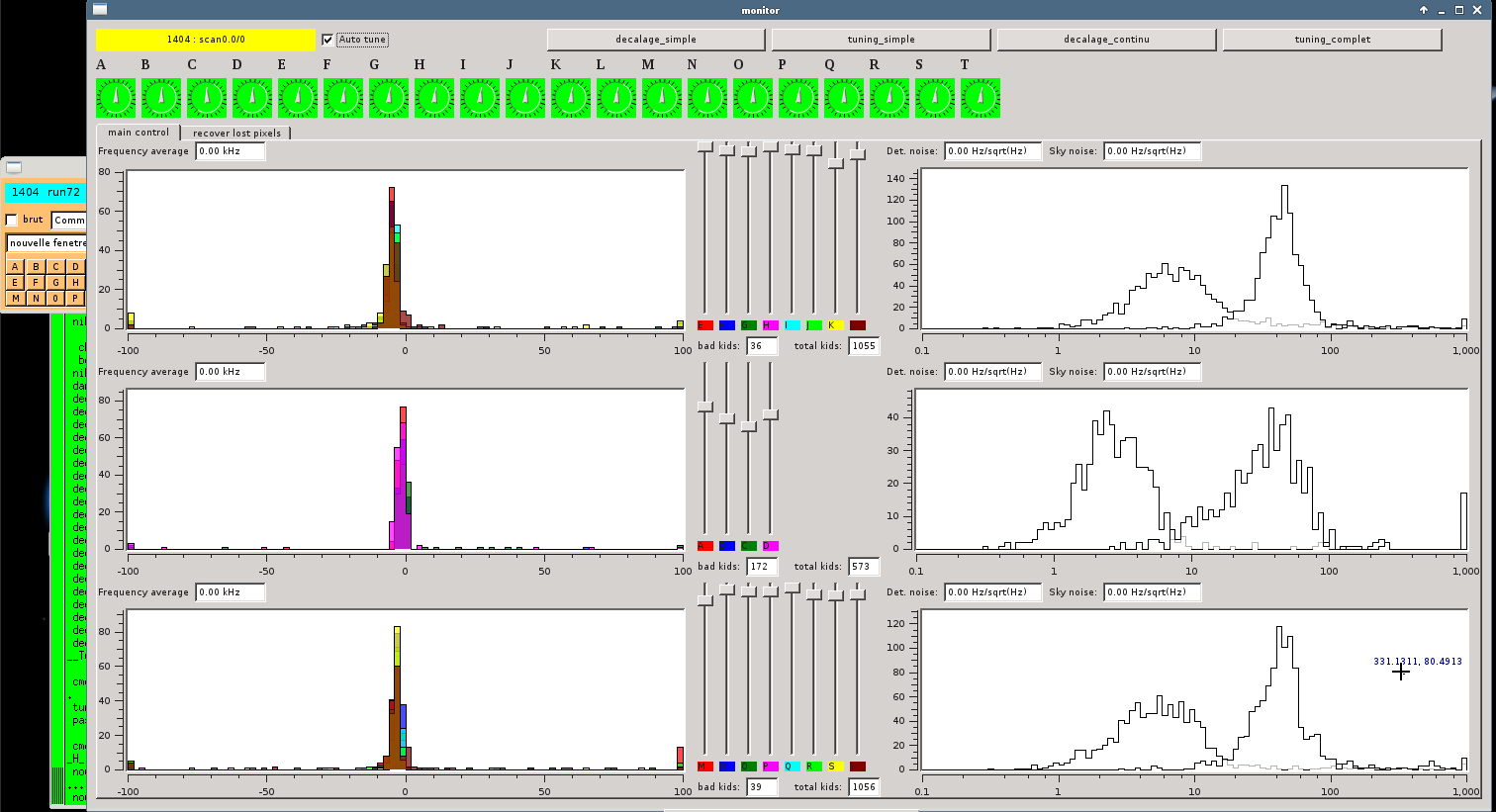Click the window menu icon in monitor title bar
The image size is (1496, 812).
pyautogui.click(x=99, y=10)
